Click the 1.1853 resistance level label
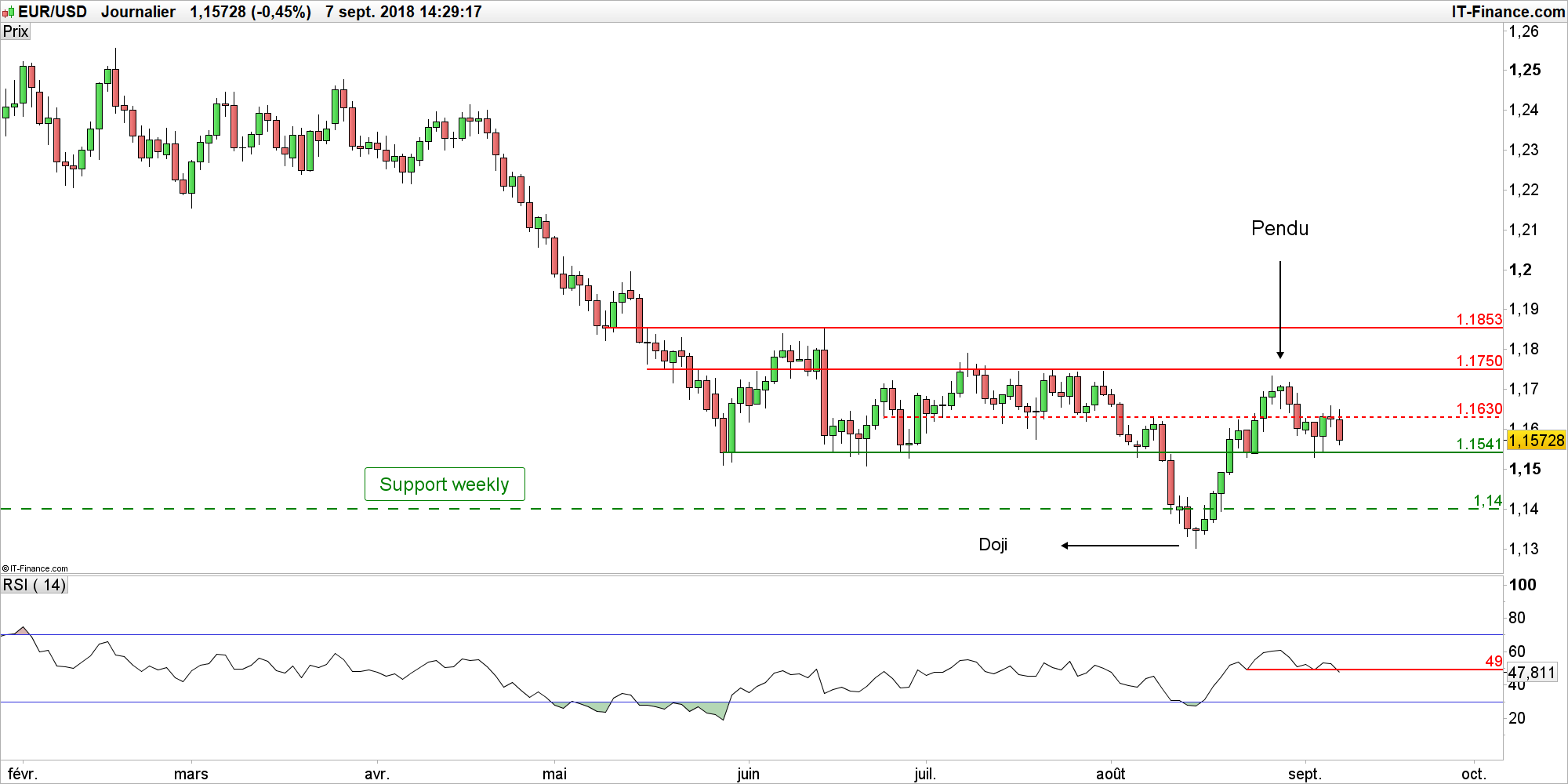Image resolution: width=1568 pixels, height=784 pixels. 1479,319
